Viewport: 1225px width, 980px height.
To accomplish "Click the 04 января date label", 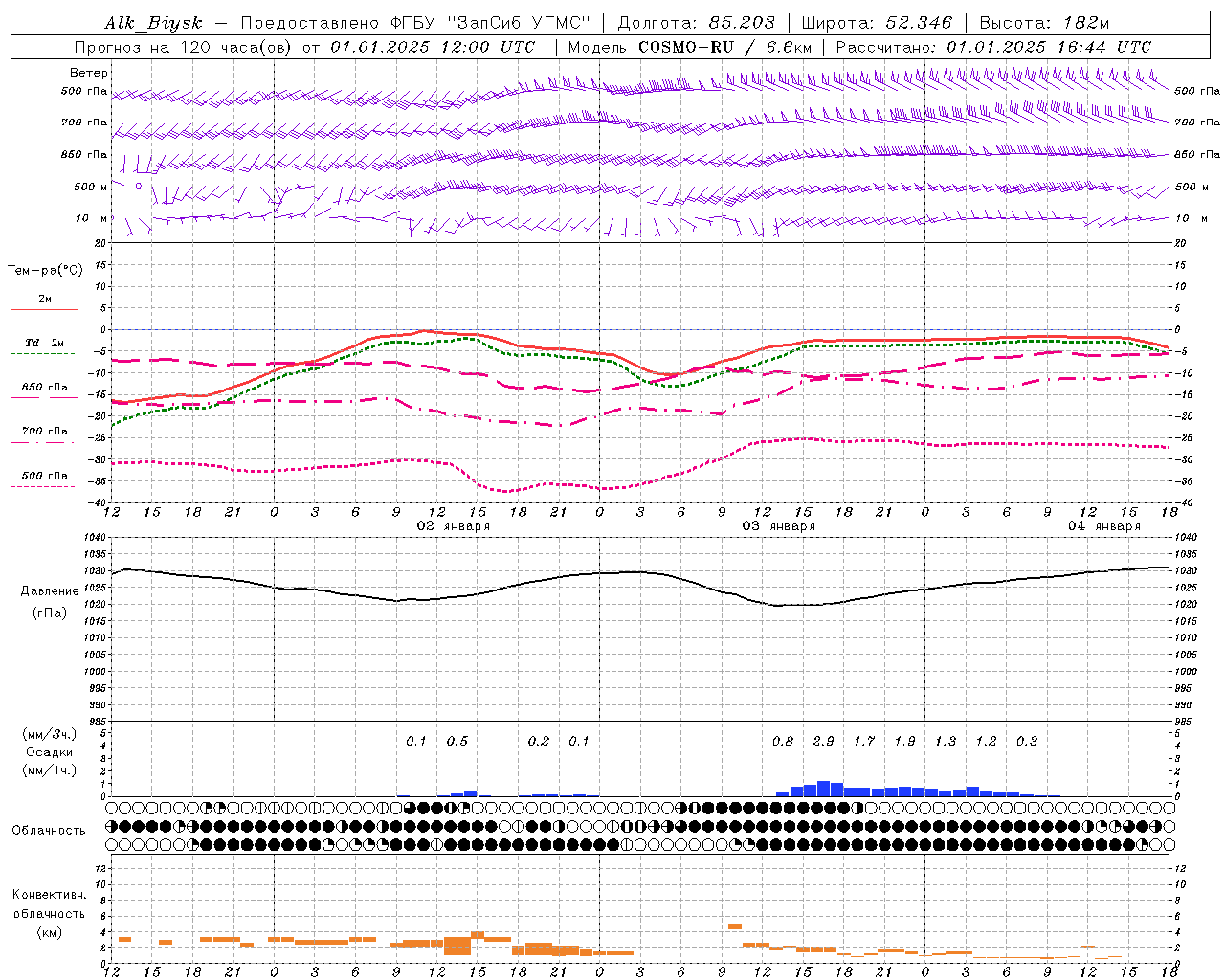I will point(1104,526).
